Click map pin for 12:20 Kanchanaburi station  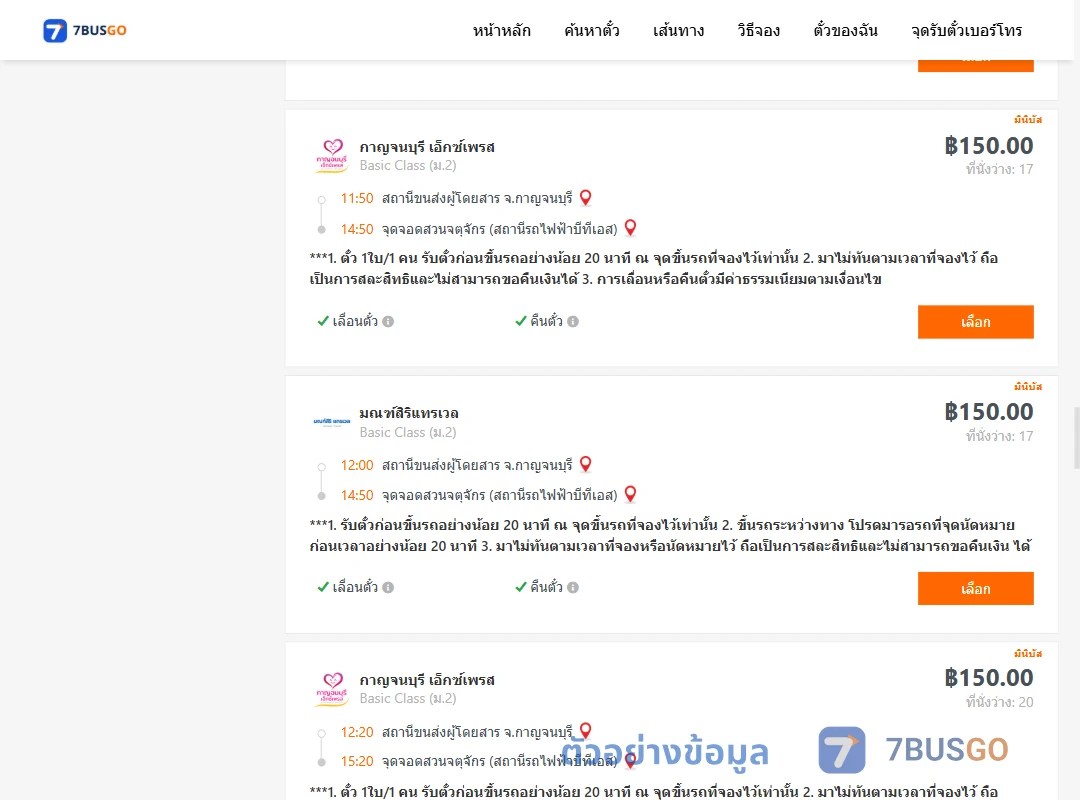point(585,730)
